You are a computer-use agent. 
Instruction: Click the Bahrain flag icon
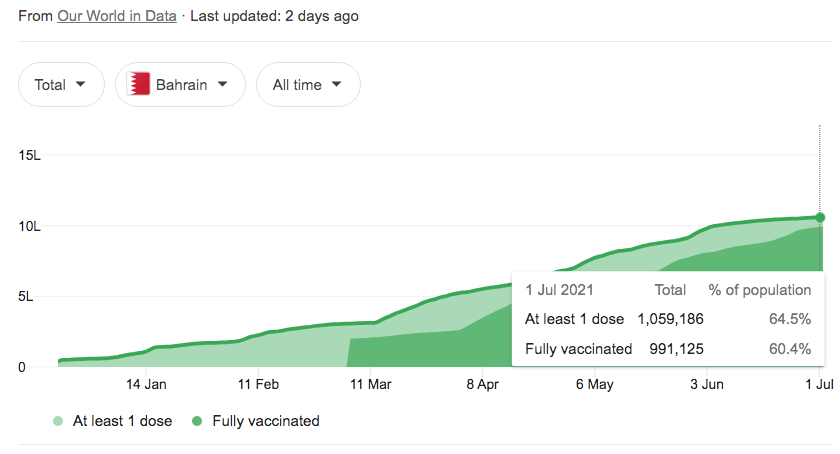point(138,85)
